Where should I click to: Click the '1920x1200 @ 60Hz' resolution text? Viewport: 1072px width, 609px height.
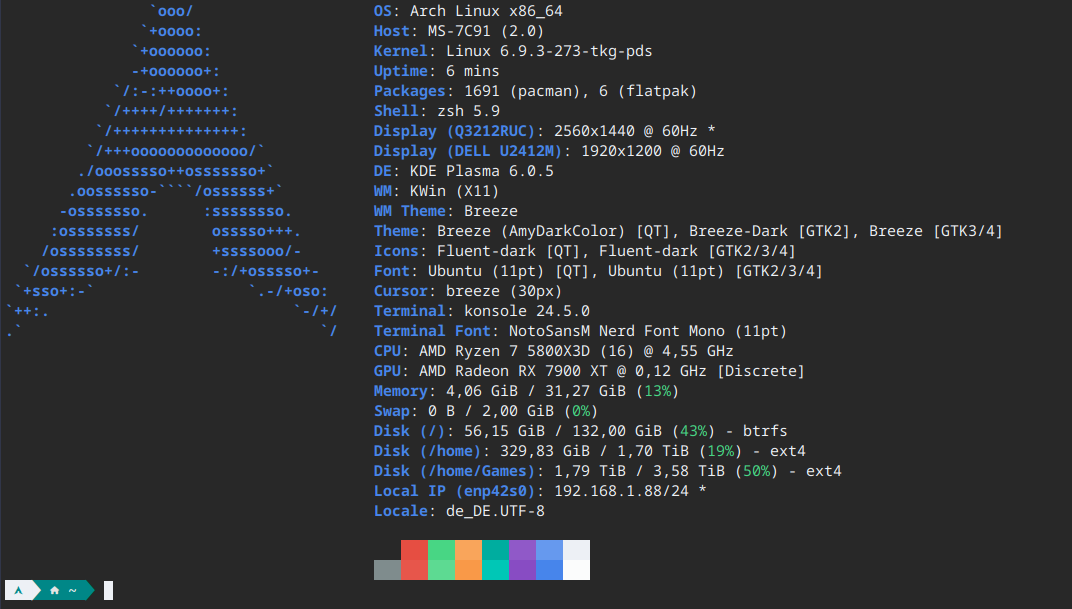click(652, 151)
